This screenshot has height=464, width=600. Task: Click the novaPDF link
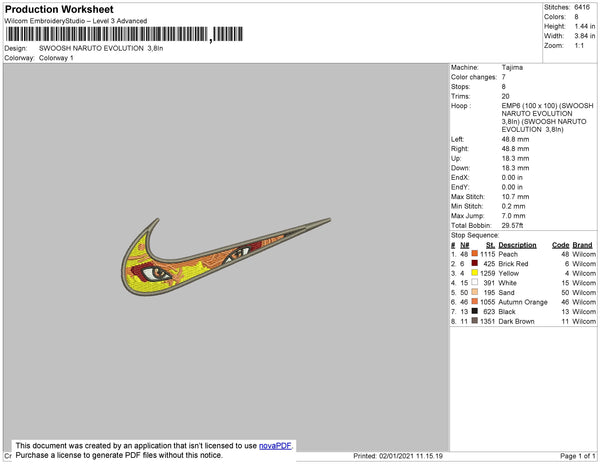tap(275, 446)
